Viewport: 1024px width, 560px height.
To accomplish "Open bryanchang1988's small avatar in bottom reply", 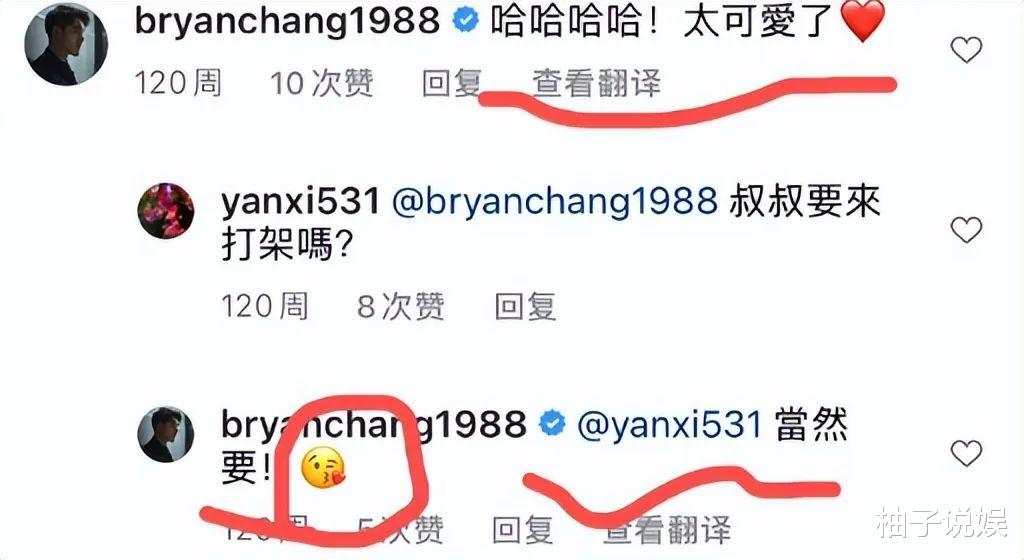I will click(x=166, y=434).
